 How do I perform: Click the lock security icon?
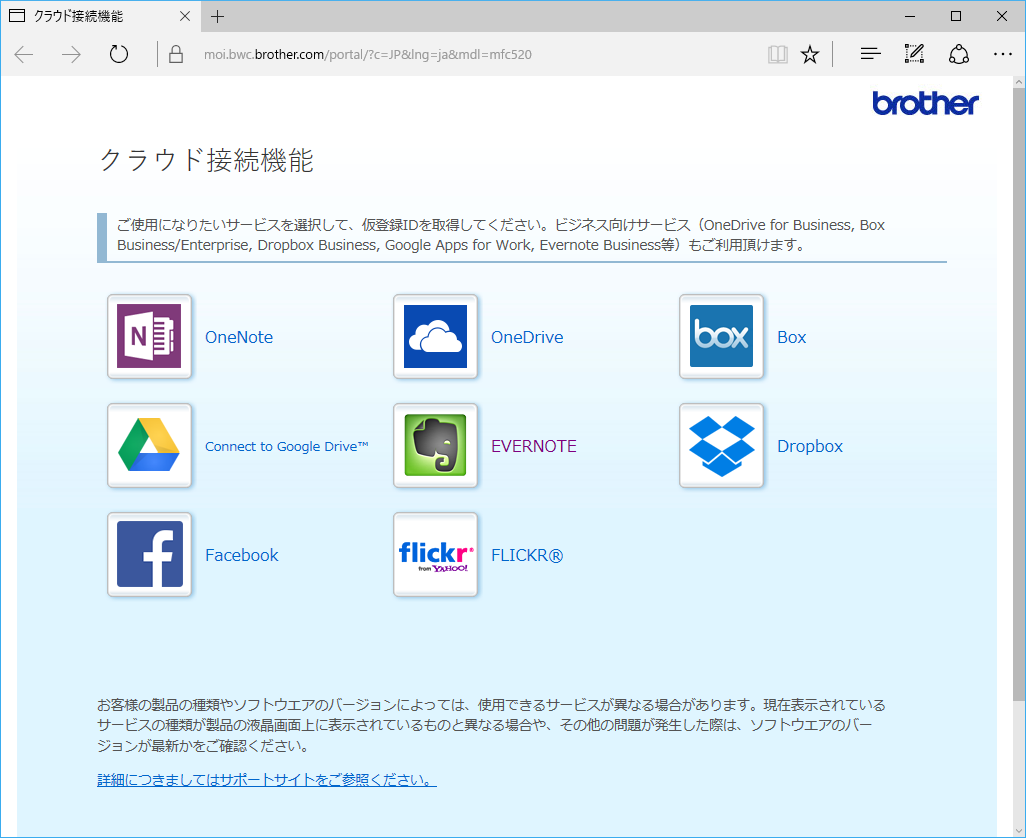click(176, 54)
